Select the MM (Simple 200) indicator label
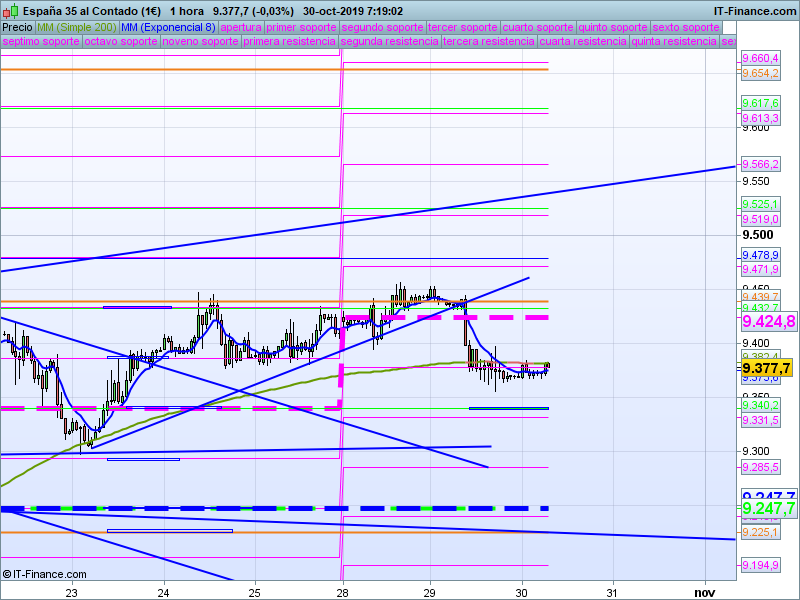The image size is (800, 600). 76,27
